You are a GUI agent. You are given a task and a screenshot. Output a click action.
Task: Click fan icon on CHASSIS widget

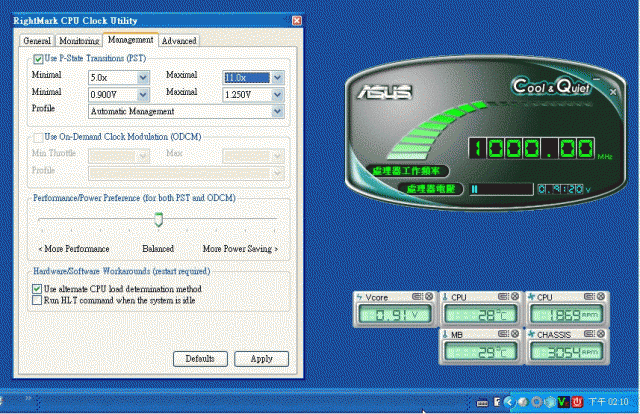pyautogui.click(x=531, y=334)
